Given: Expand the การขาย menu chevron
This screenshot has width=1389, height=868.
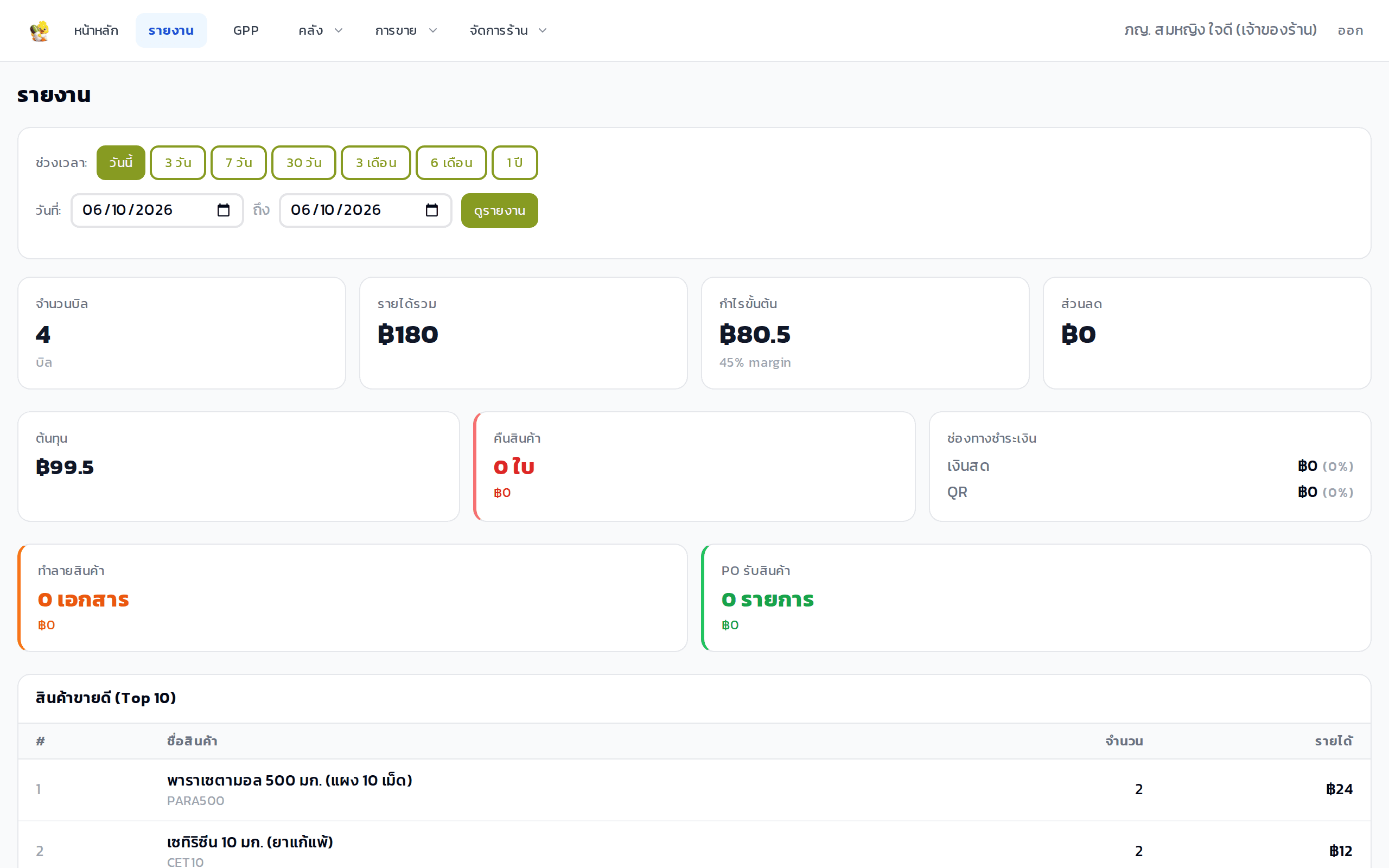Looking at the screenshot, I should click(434, 30).
